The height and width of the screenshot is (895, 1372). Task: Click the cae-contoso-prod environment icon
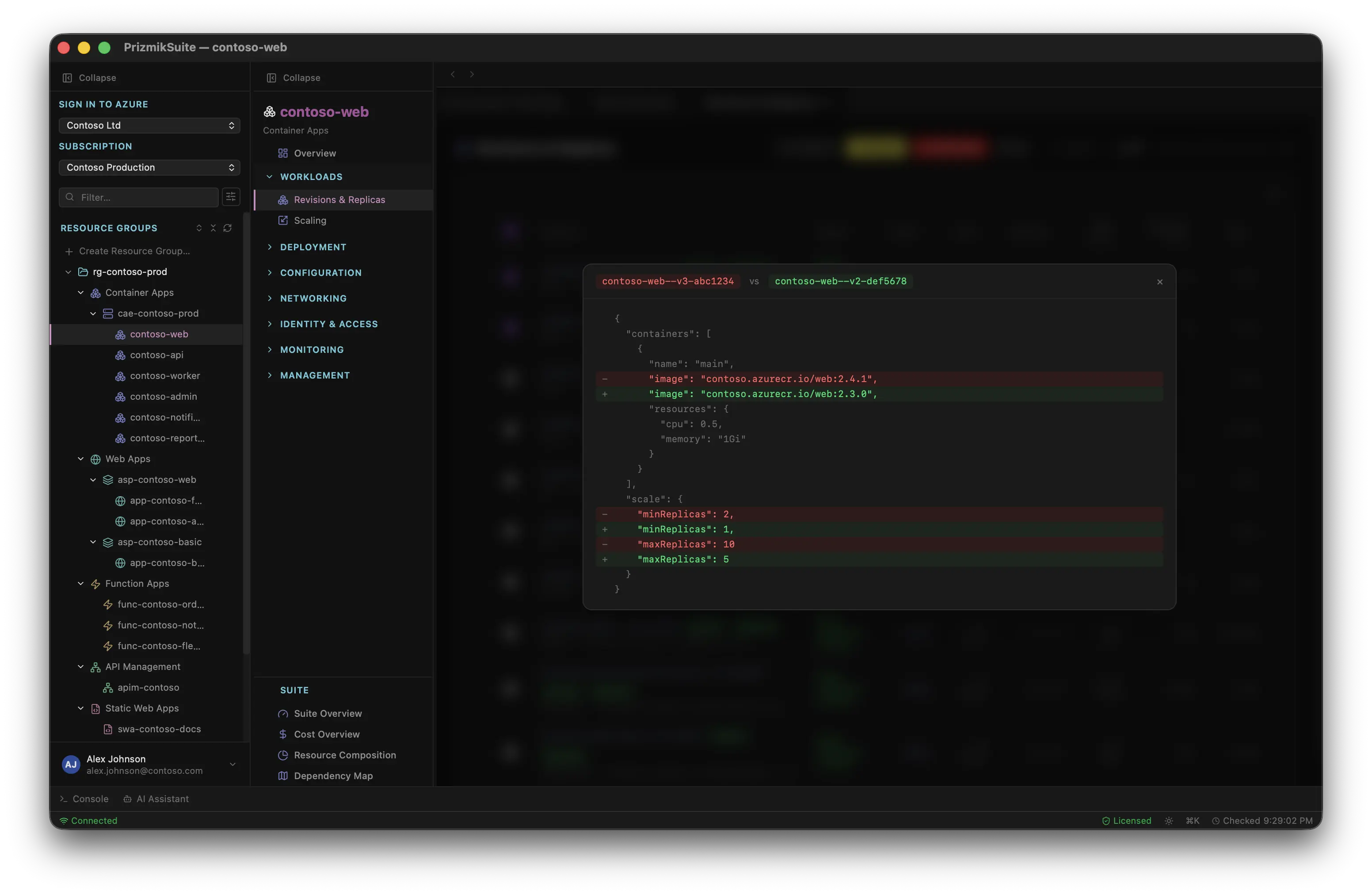click(108, 314)
